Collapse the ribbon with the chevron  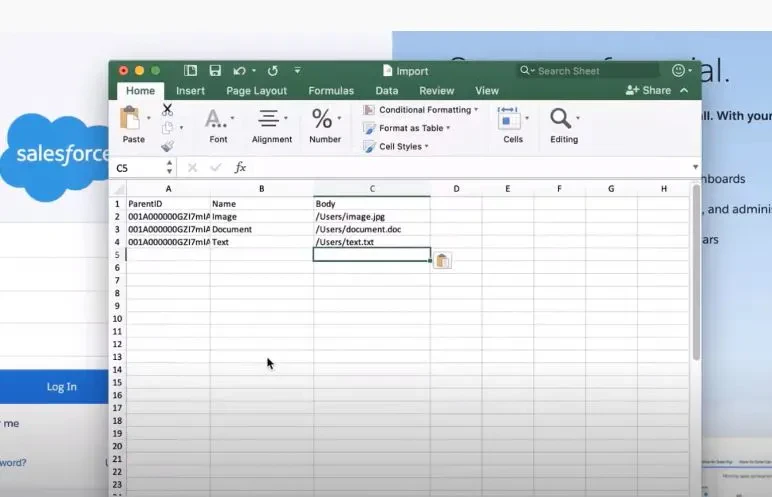coord(684,91)
